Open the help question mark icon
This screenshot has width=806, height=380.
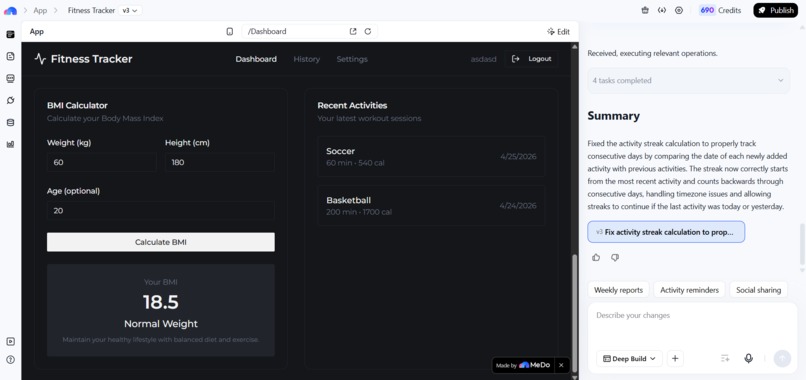10,359
